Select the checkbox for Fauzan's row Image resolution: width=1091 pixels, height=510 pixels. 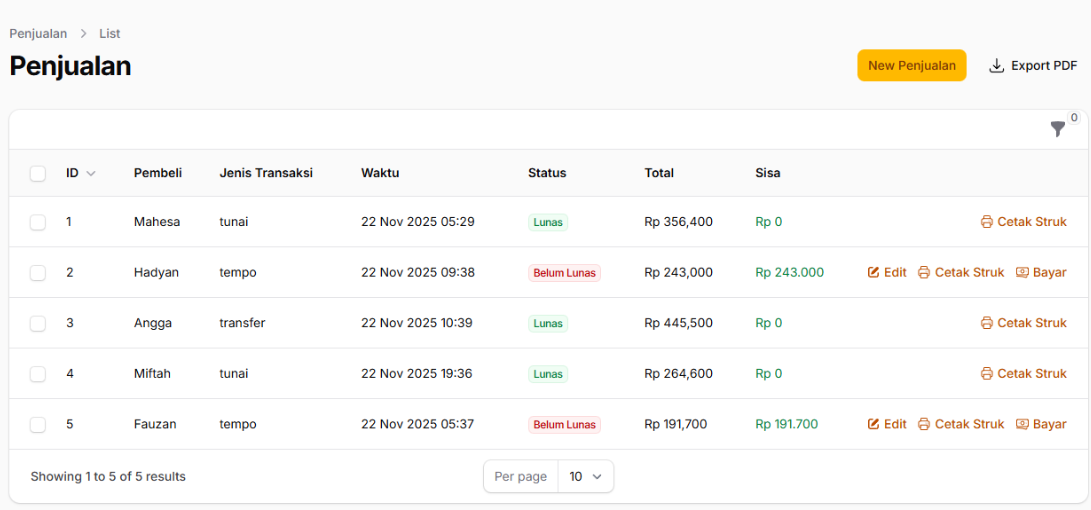[38, 424]
